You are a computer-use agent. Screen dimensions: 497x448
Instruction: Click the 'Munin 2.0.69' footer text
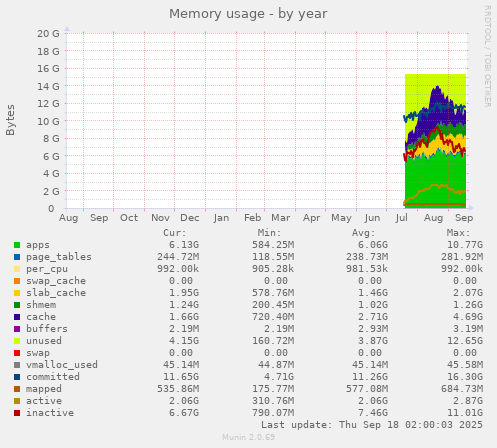coord(249,437)
